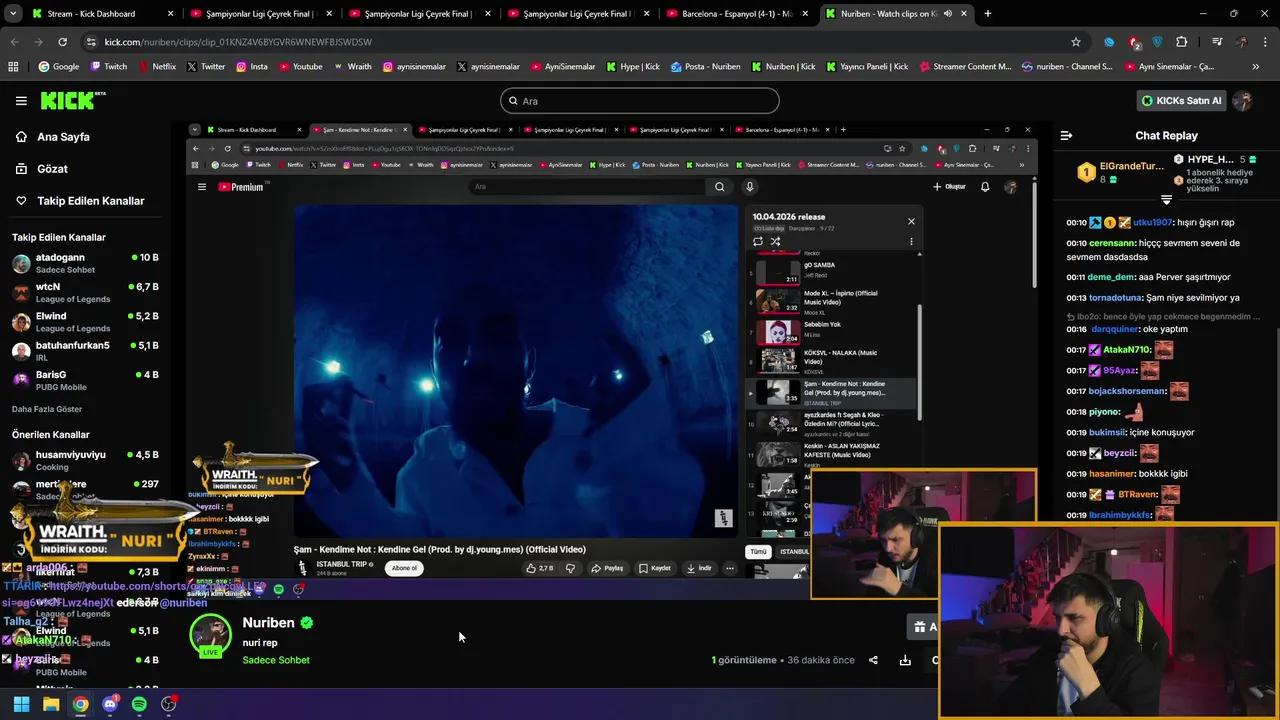Viewport: 1280px width, 720px height.
Task: Open Discord from the taskbar
Action: 110,704
